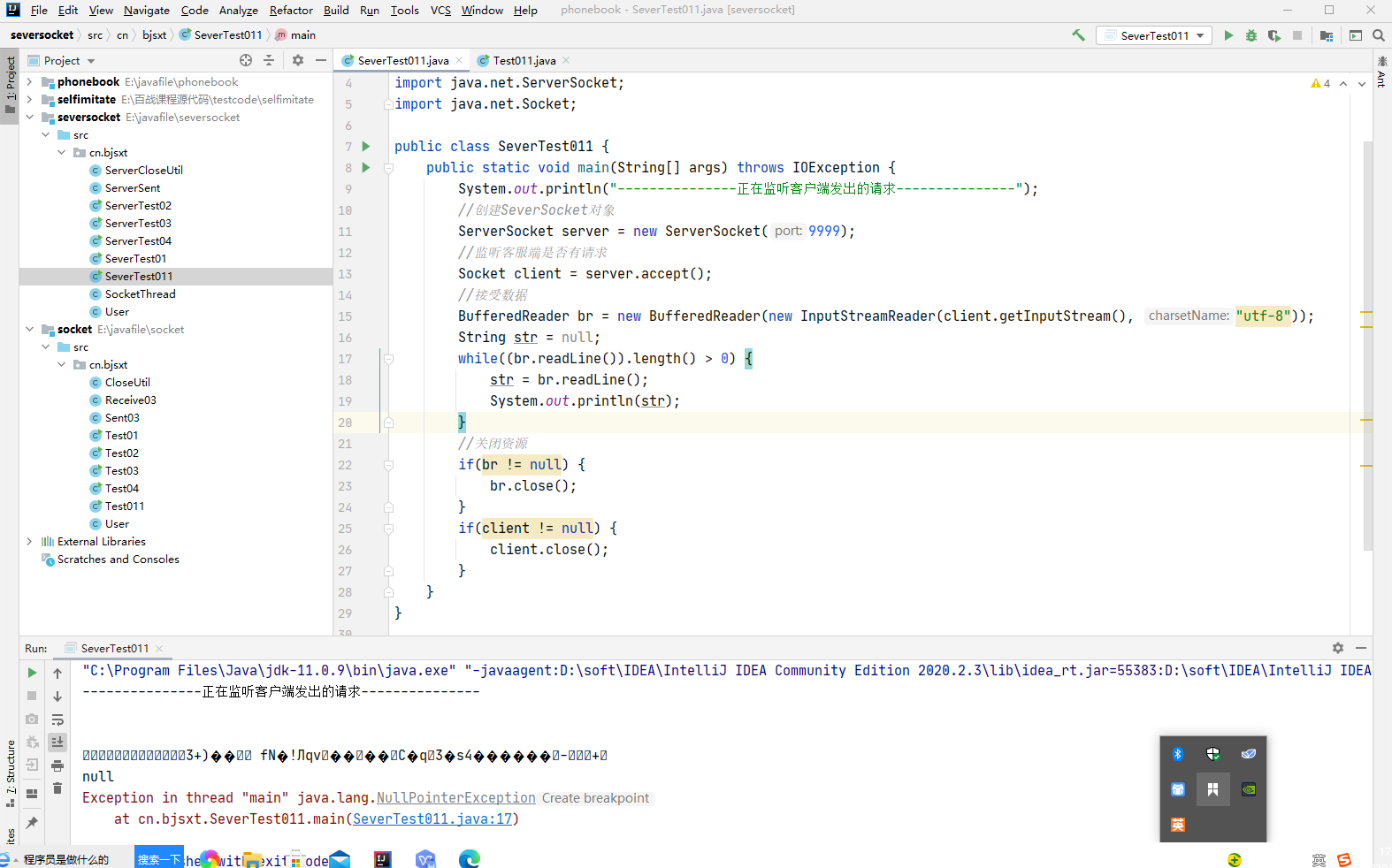Click the Run panel Stop square icon
Screen dimensions: 1392x868
pos(32,697)
